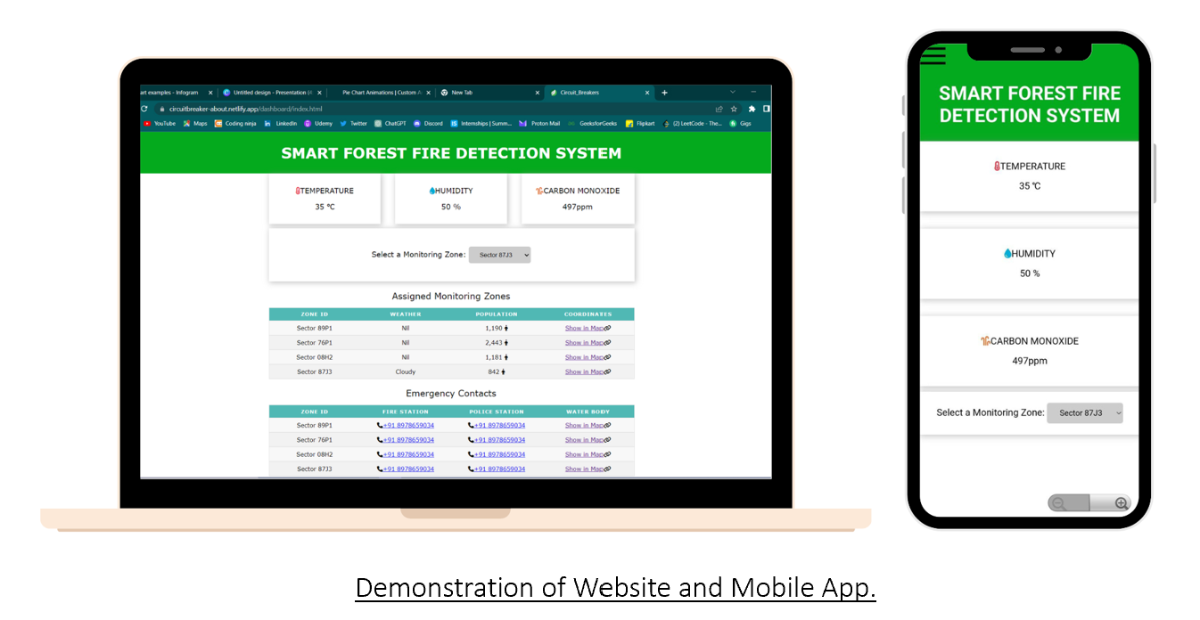Click the FIRE STATION column header
Image resolution: width=1200 pixels, height=620 pixels.
405,411
